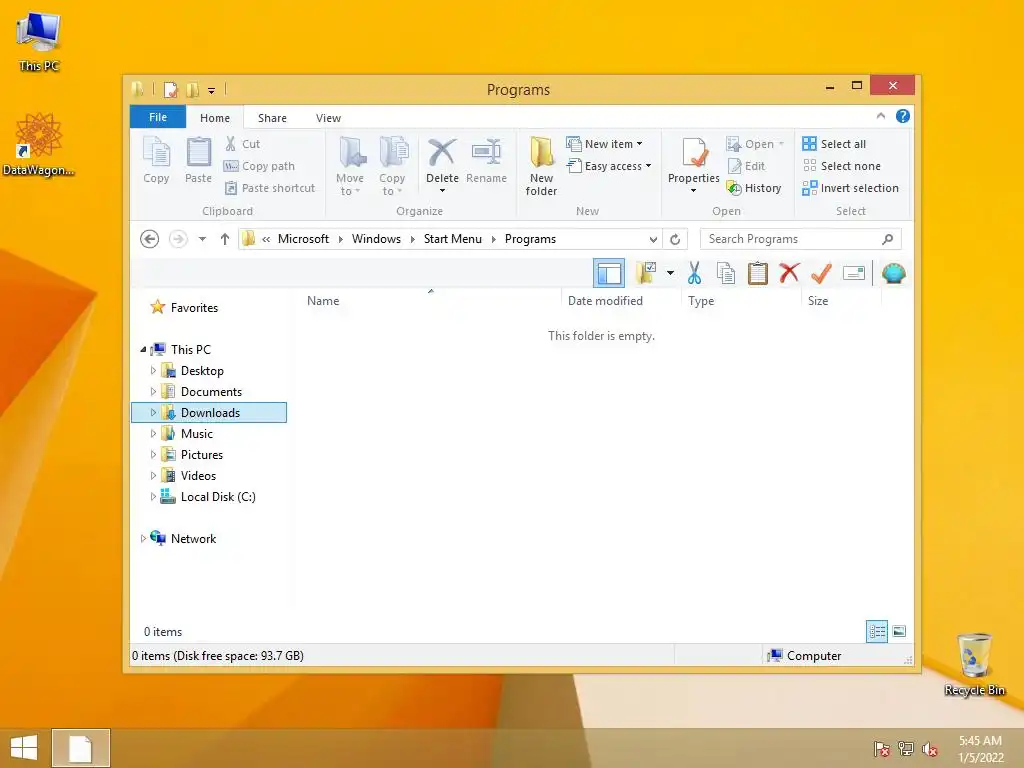This screenshot has height=768, width=1024.
Task: Switch to large icons view in status corner
Action: click(x=899, y=631)
